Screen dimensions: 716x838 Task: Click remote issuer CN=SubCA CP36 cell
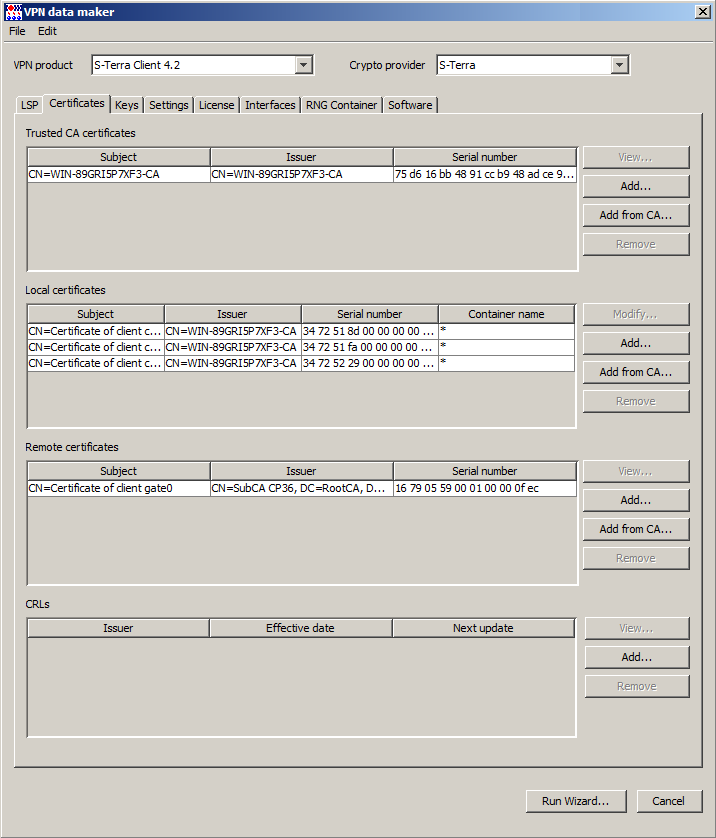(301, 488)
